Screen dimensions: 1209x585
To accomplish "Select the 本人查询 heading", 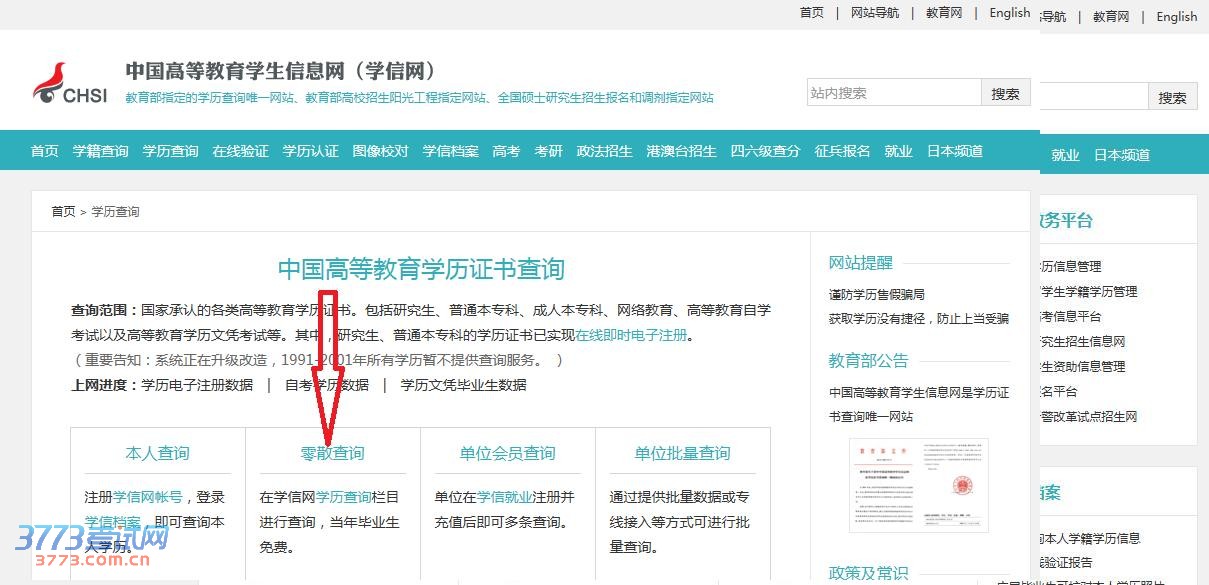I will [157, 453].
